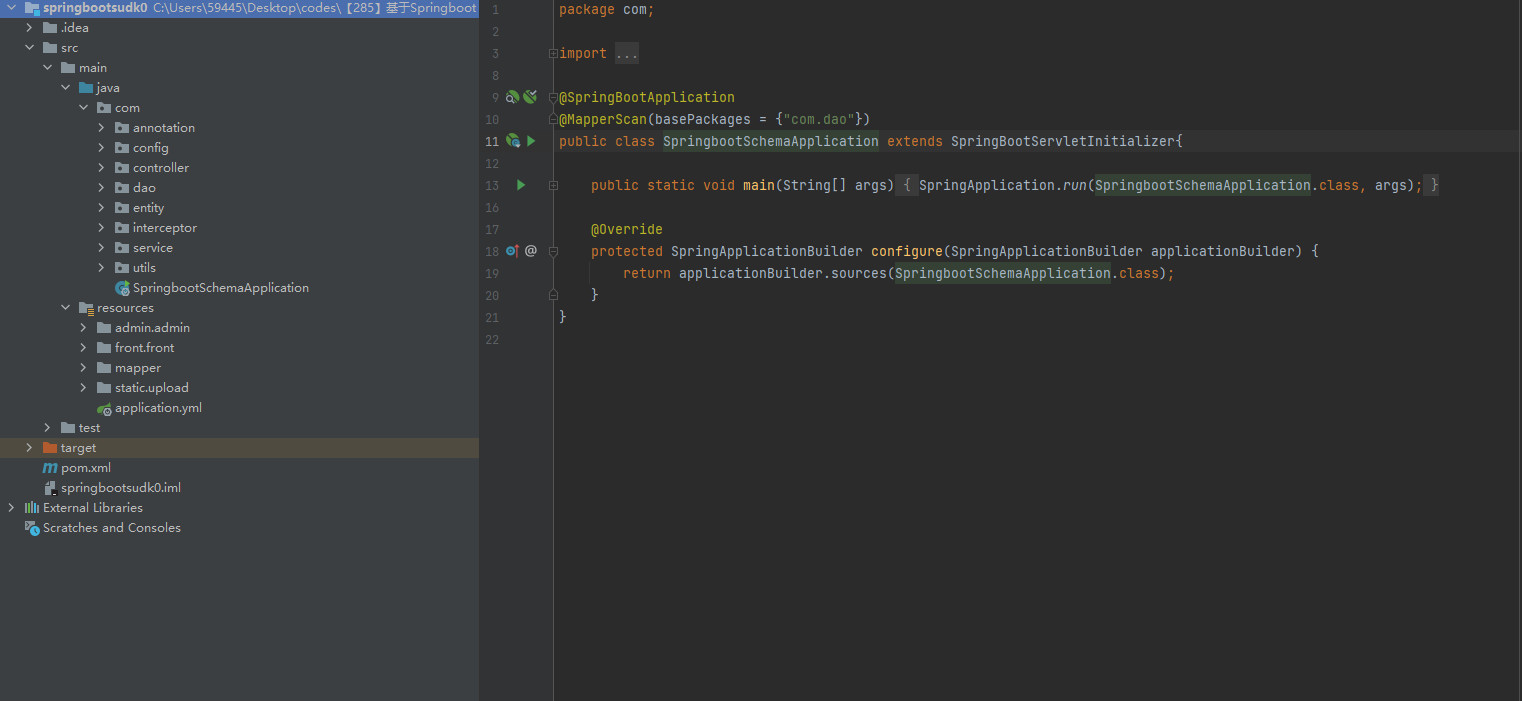The image size is (1522, 701).
Task: Click the @Override annotation on line 17
Action: [627, 229]
